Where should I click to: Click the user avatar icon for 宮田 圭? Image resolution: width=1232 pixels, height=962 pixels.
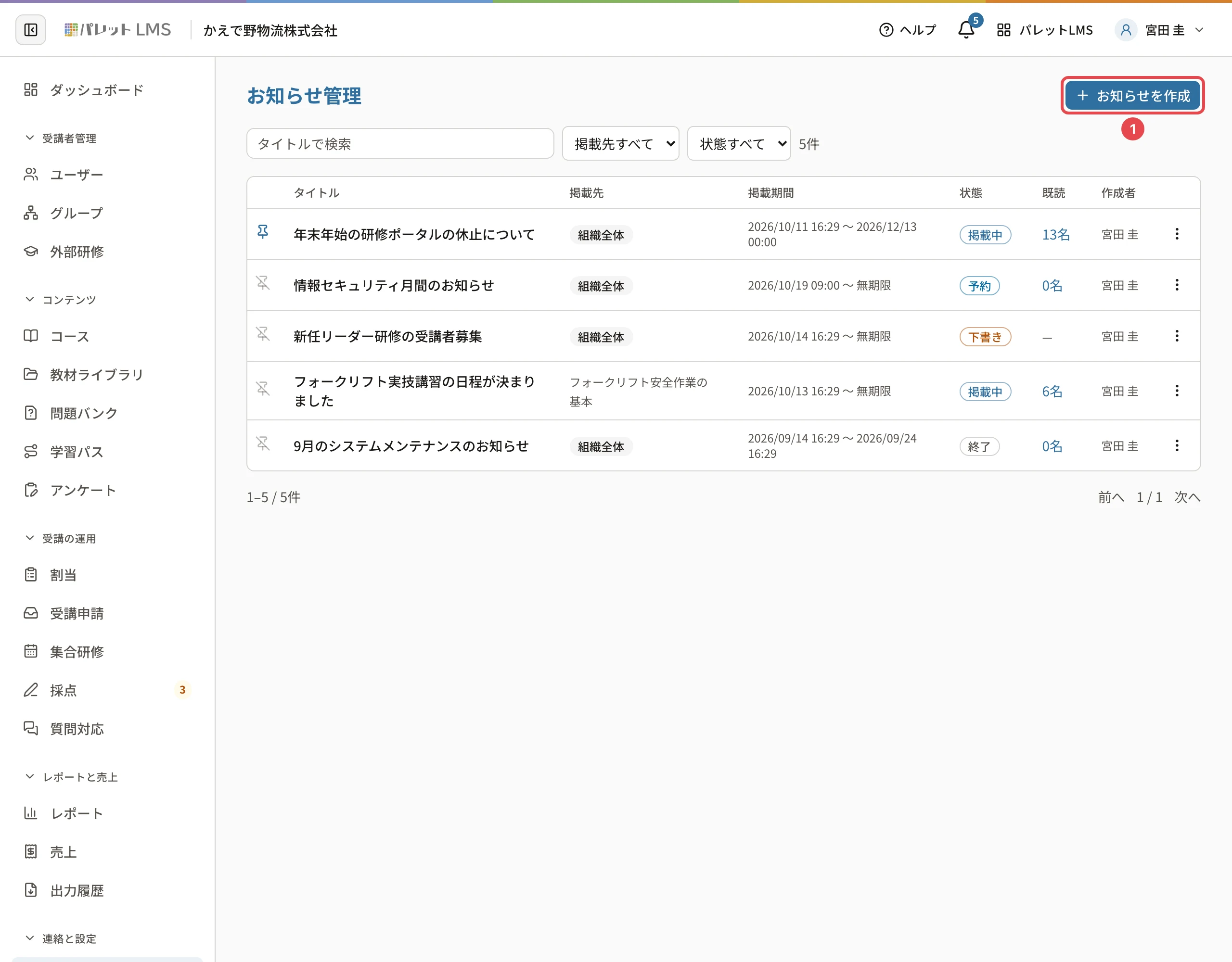click(x=1125, y=30)
